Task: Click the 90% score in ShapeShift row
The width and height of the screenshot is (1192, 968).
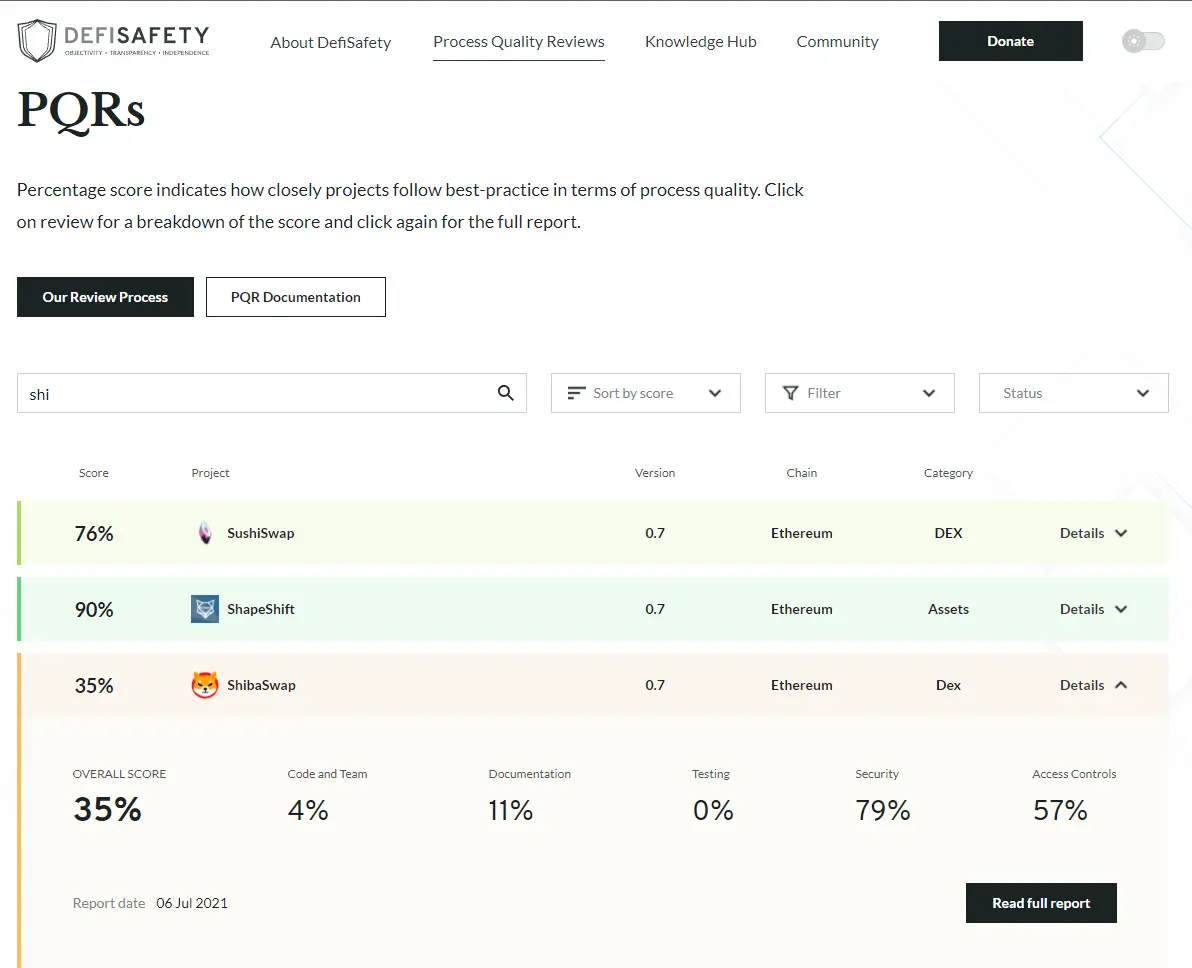Action: (x=94, y=610)
